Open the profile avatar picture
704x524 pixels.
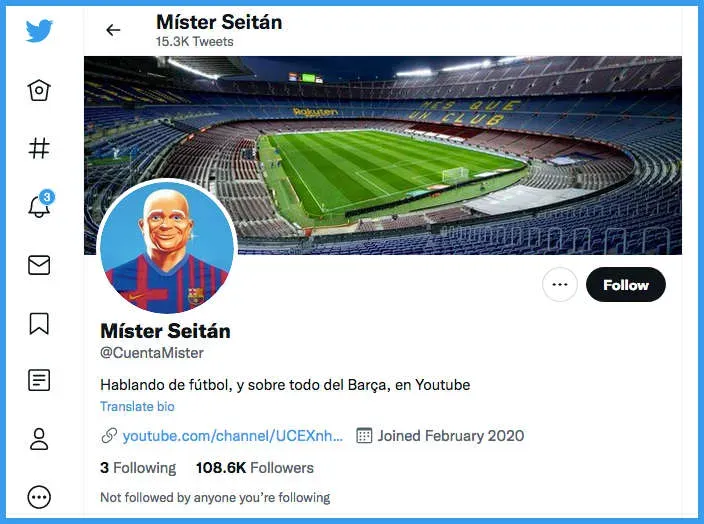tap(166, 249)
